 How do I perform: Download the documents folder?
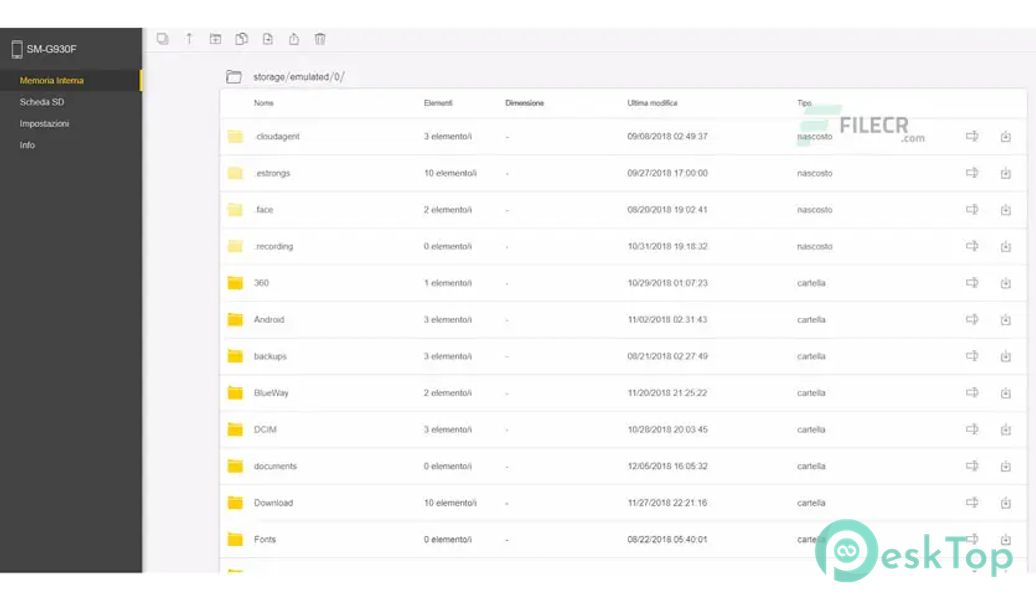(1006, 467)
